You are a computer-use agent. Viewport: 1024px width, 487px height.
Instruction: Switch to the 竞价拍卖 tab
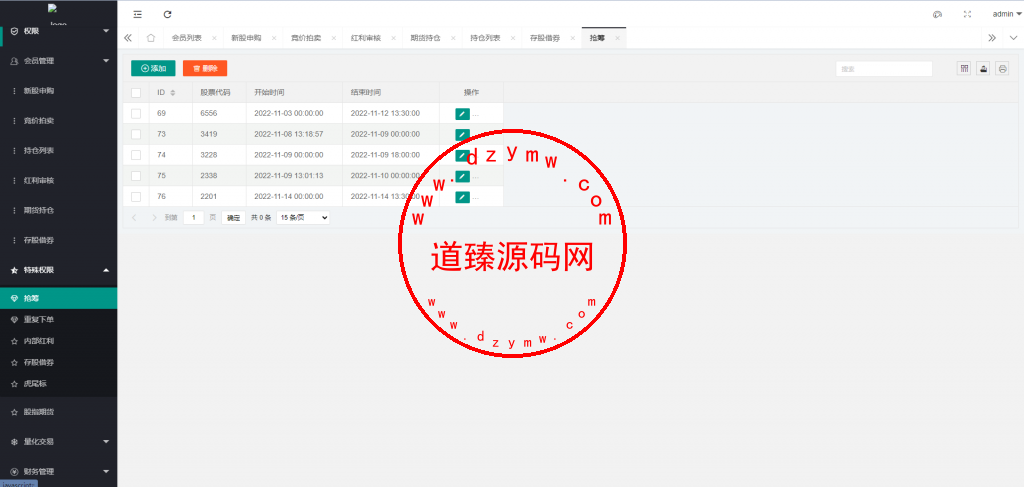pos(306,38)
